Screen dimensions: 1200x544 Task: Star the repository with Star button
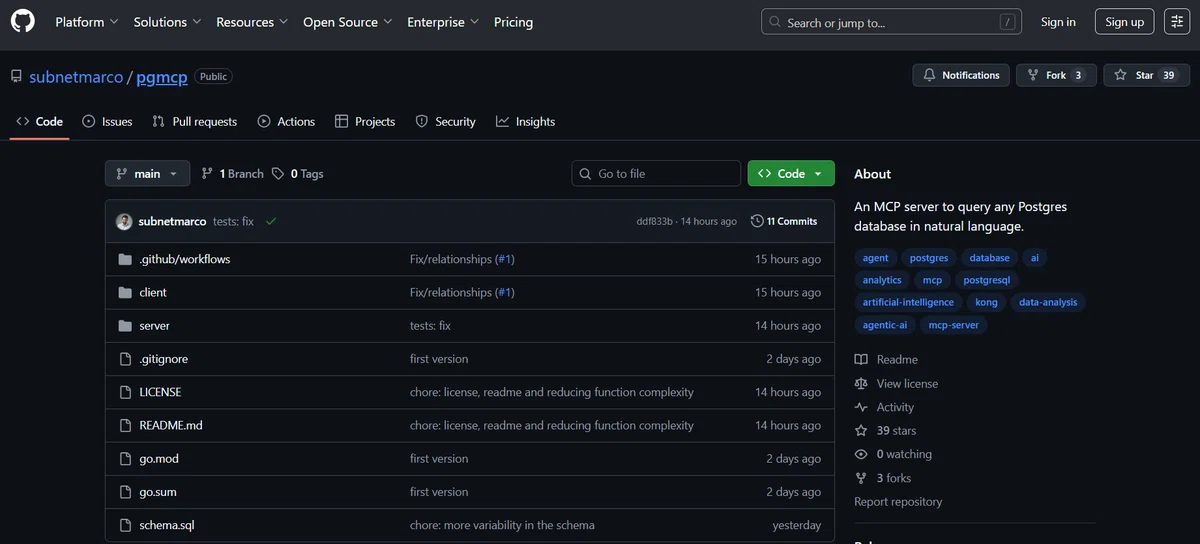[x=1147, y=75]
